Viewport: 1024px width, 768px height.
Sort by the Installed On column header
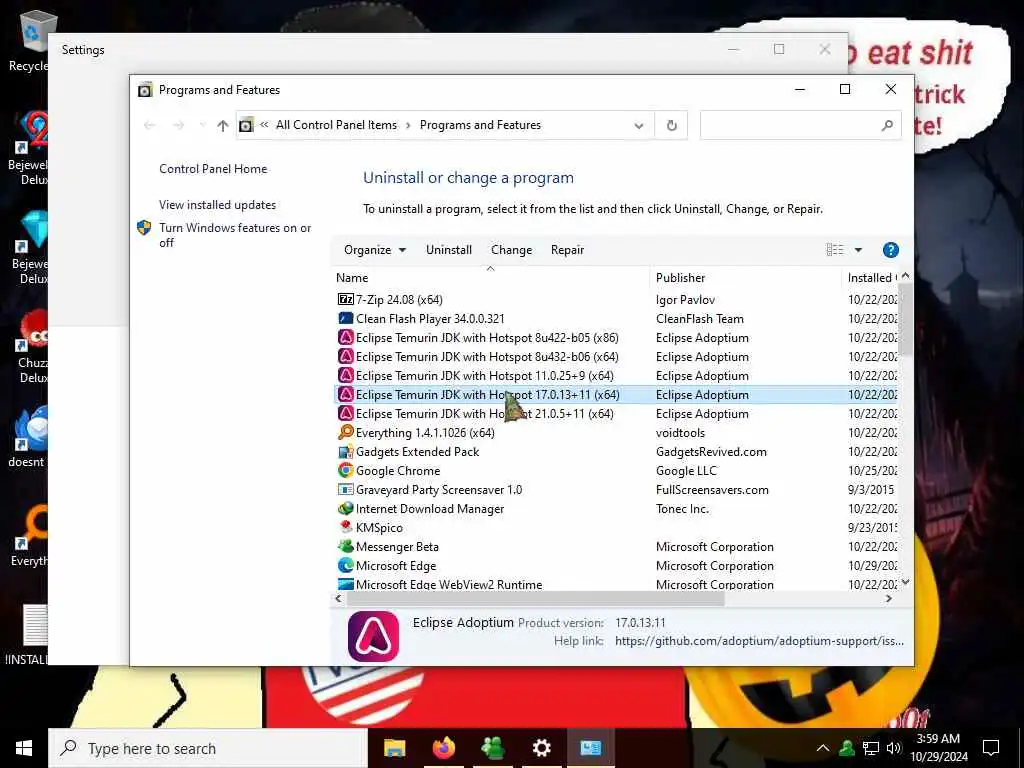(871, 278)
